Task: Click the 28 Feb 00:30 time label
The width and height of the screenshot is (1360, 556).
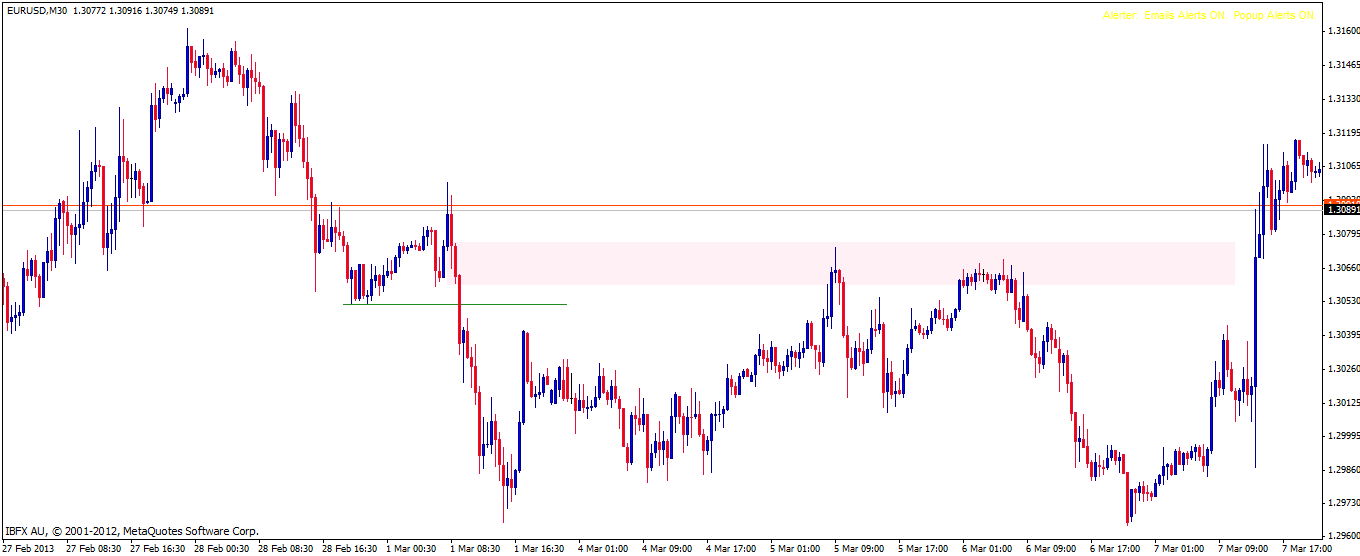Action: pos(221,549)
